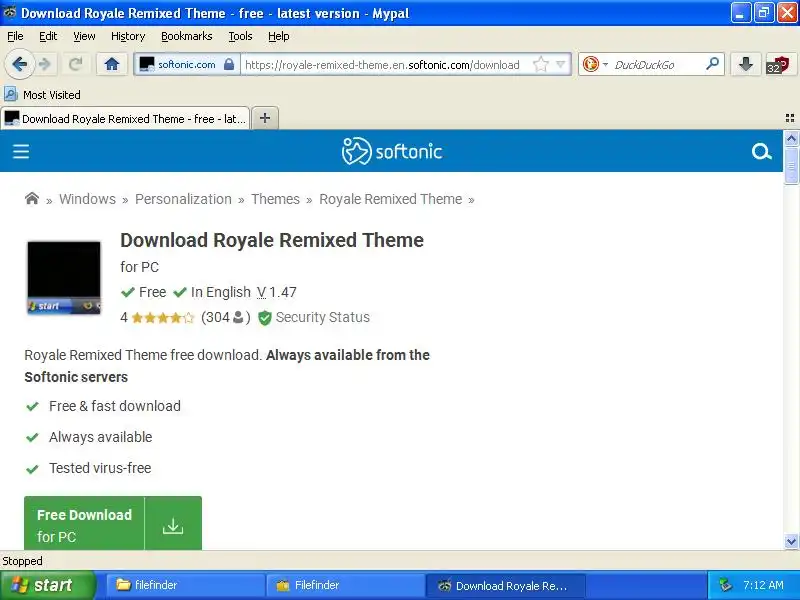The height and width of the screenshot is (600, 800).
Task: Click the Mypal icon in title bar
Action: tap(9, 12)
